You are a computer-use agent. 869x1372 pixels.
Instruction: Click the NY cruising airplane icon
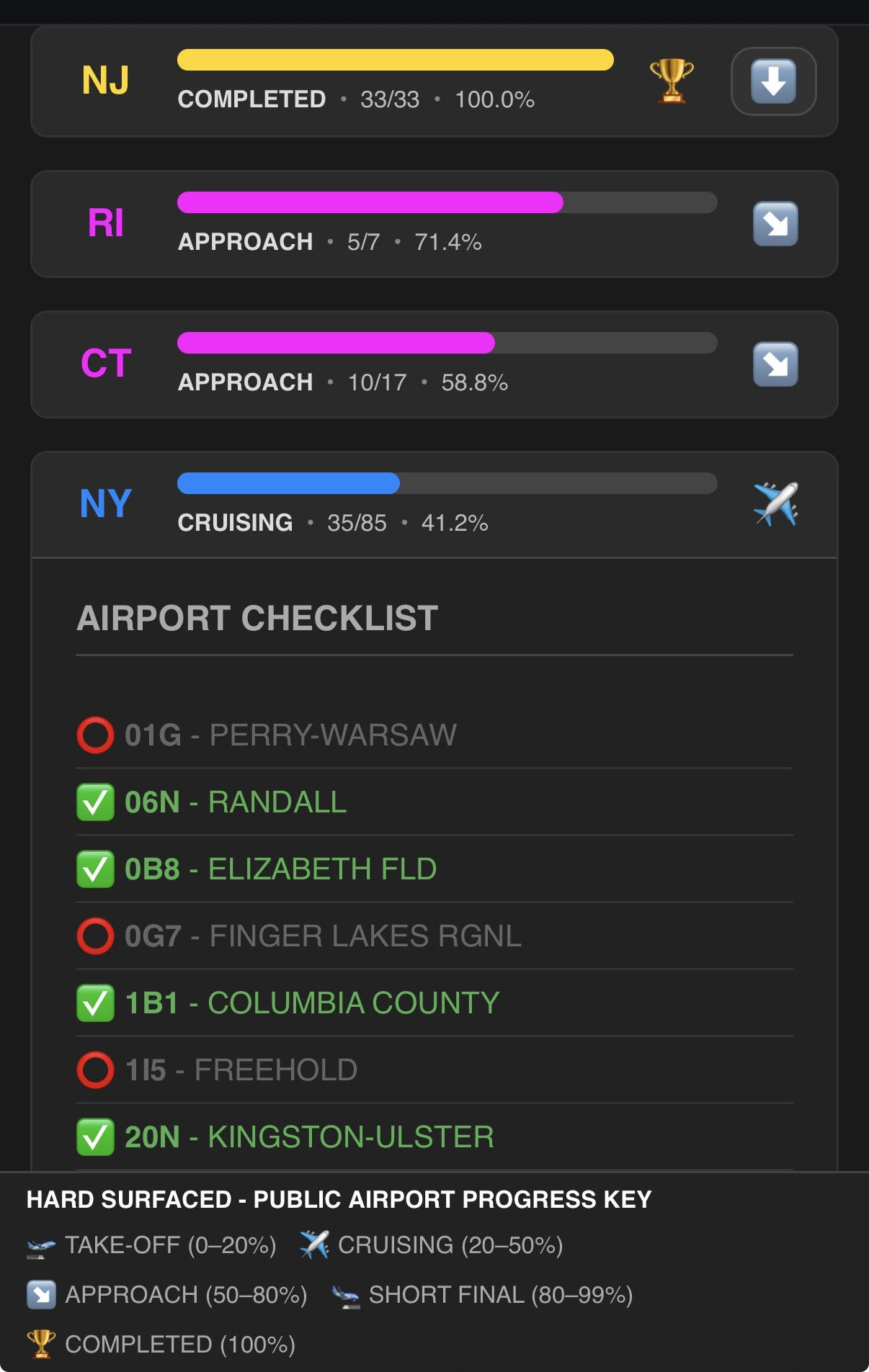(775, 504)
